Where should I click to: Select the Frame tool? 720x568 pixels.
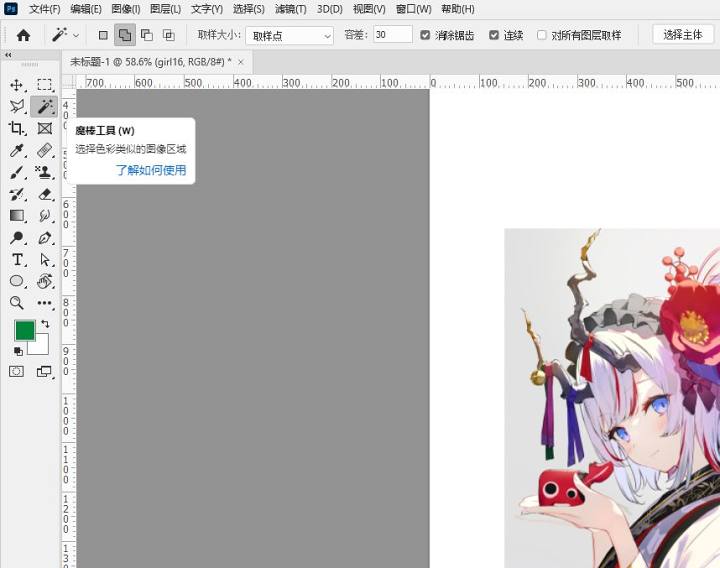pos(44,128)
